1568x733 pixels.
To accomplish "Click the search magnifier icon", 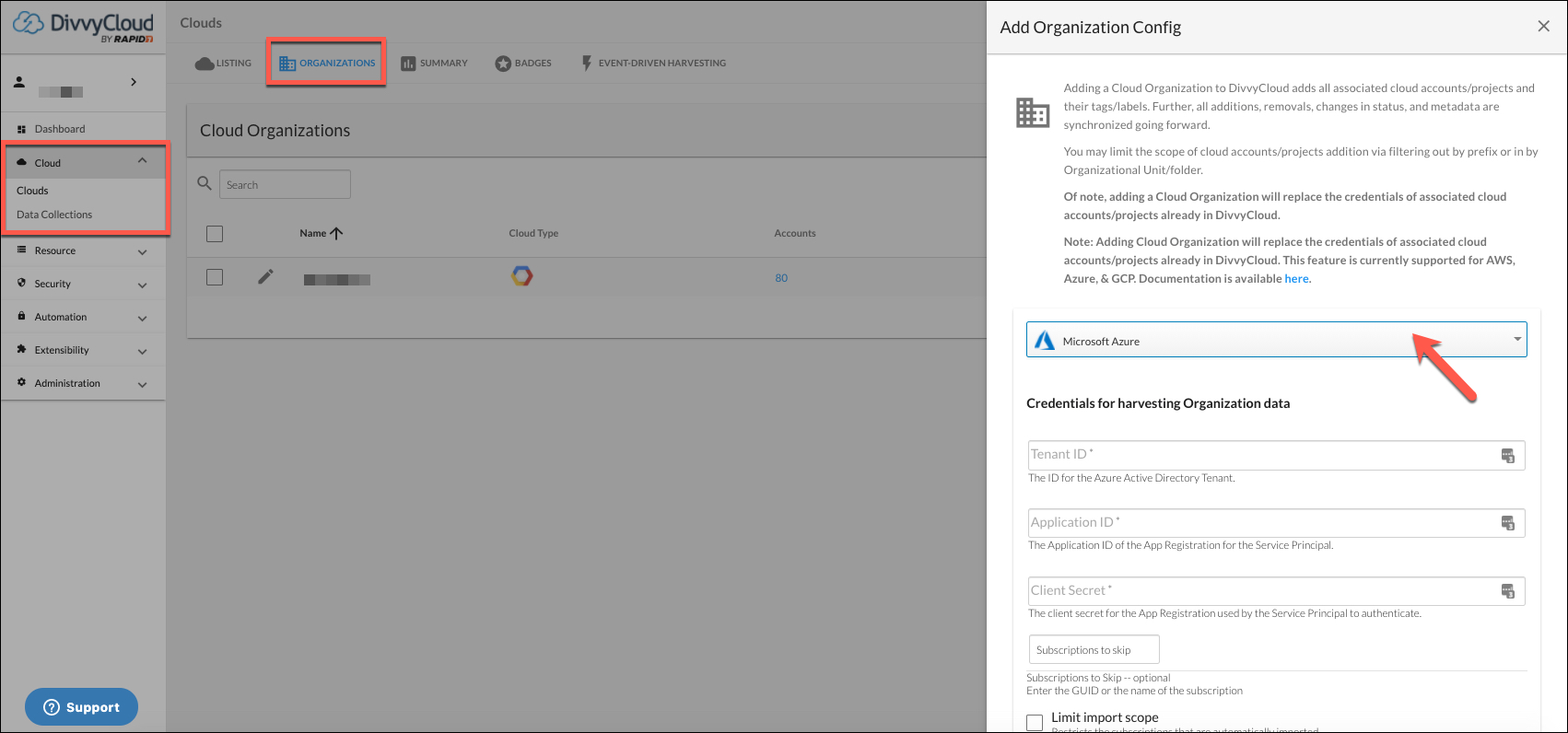I will coord(205,183).
